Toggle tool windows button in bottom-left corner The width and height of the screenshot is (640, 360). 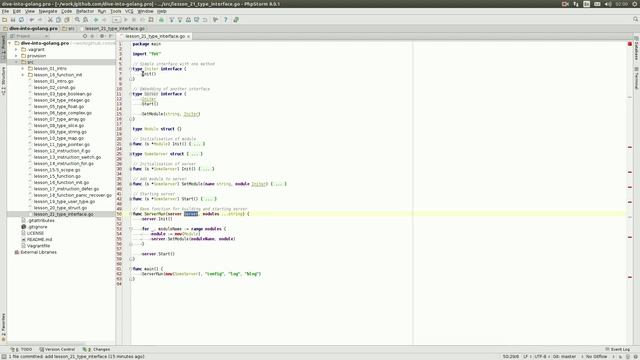coord(3,356)
